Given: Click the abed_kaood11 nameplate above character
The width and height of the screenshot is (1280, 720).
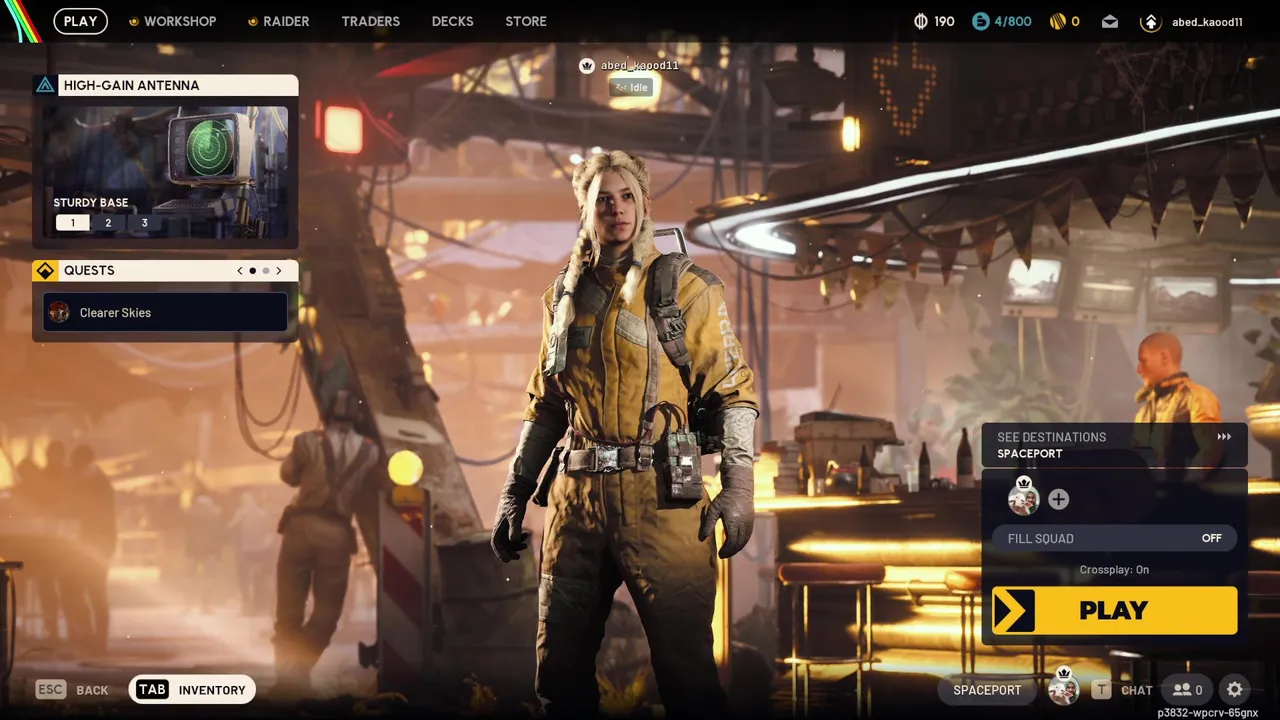Looking at the screenshot, I should pyautogui.click(x=630, y=66).
